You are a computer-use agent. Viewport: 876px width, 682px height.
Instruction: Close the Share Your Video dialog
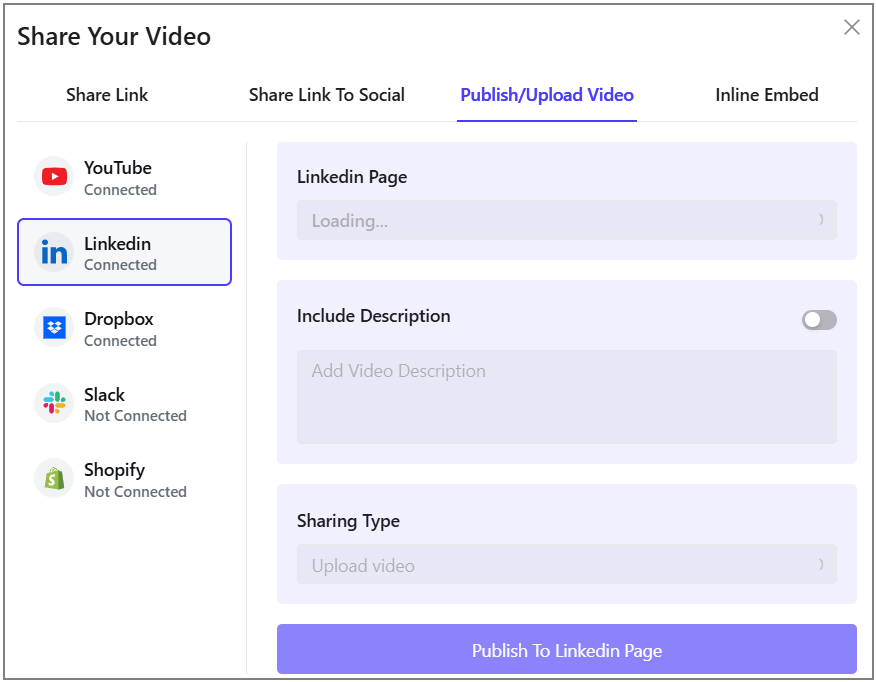tap(851, 28)
